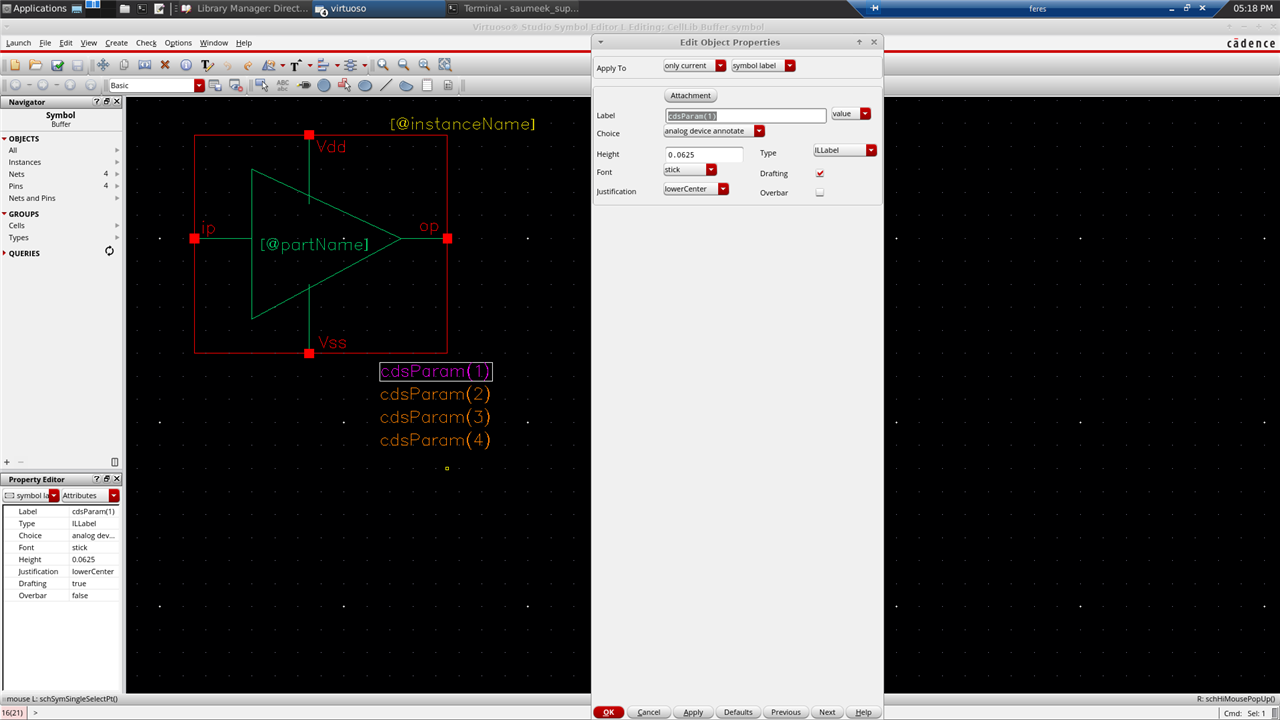The height and width of the screenshot is (720, 1280).
Task: Select the Create Ellipse shape icon
Action: point(365,85)
